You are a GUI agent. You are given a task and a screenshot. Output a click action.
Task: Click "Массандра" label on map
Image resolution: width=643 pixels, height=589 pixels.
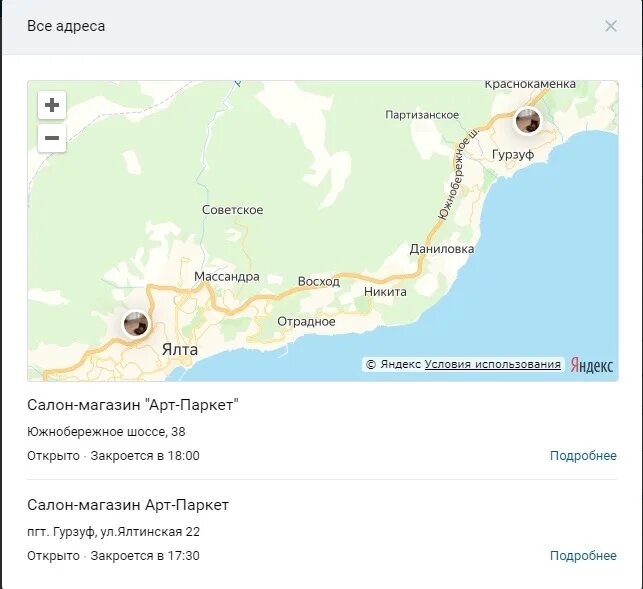[x=227, y=276]
